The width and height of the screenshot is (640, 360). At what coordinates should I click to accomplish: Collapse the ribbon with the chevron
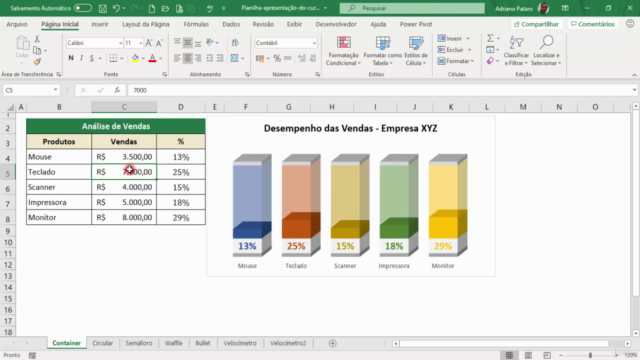pyautogui.click(x=634, y=75)
